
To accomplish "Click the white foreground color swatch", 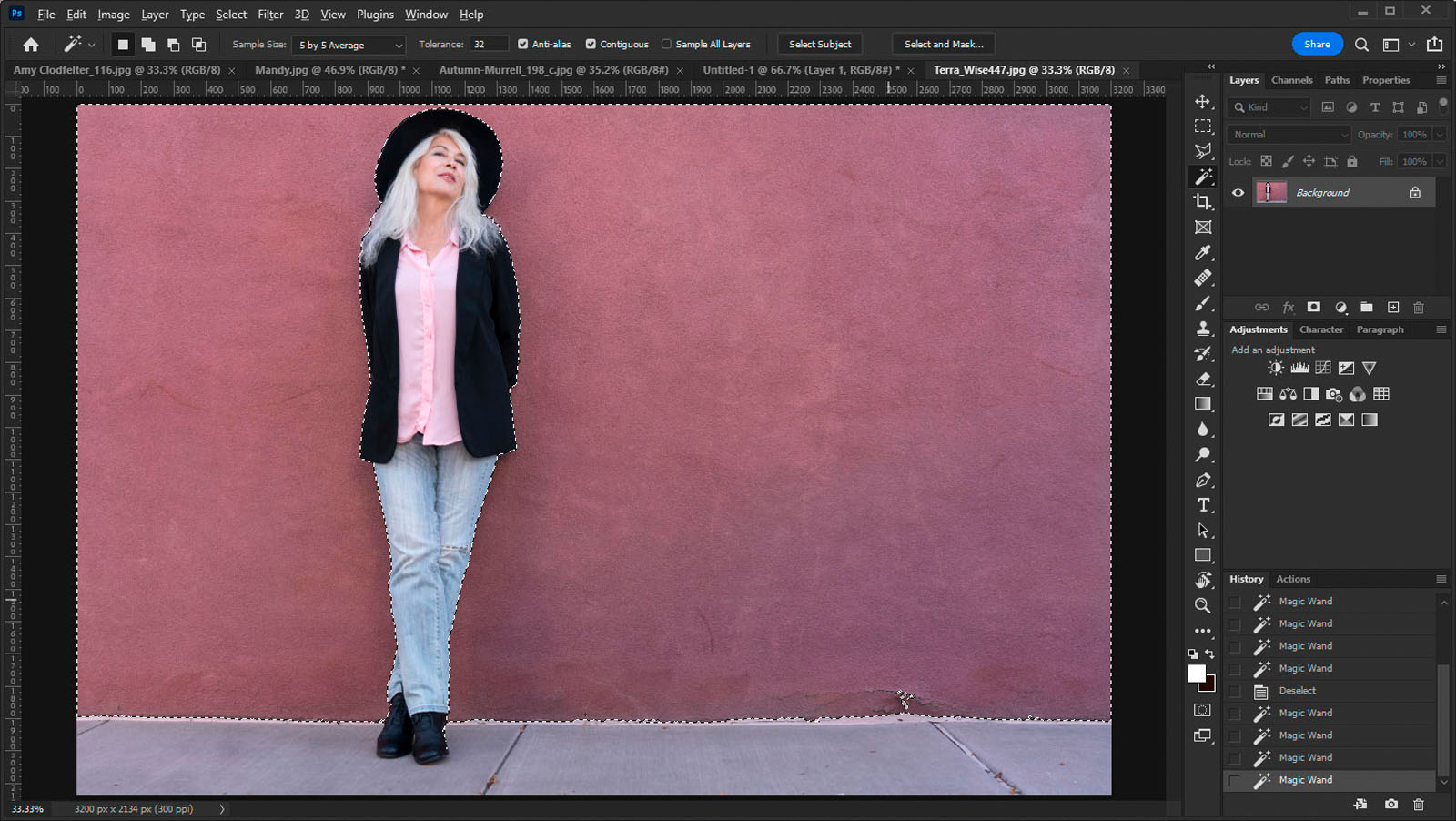I will (1195, 673).
